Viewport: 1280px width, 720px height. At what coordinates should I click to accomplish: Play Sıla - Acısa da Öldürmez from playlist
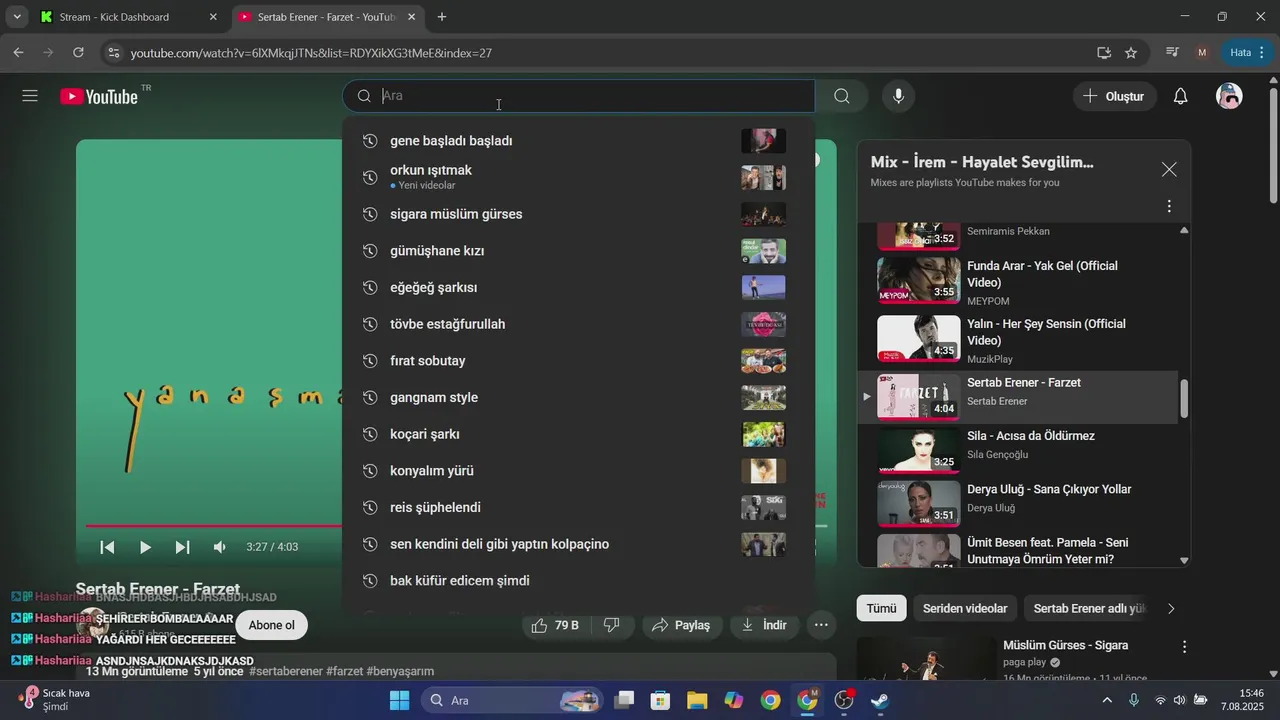coord(1018,450)
